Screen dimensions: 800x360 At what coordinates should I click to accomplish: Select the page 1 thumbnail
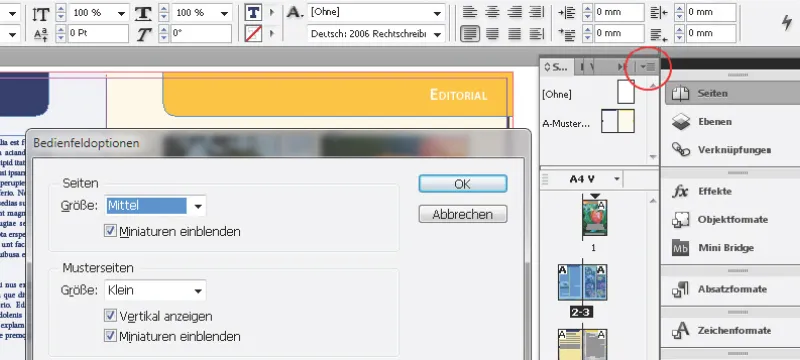tap(594, 217)
